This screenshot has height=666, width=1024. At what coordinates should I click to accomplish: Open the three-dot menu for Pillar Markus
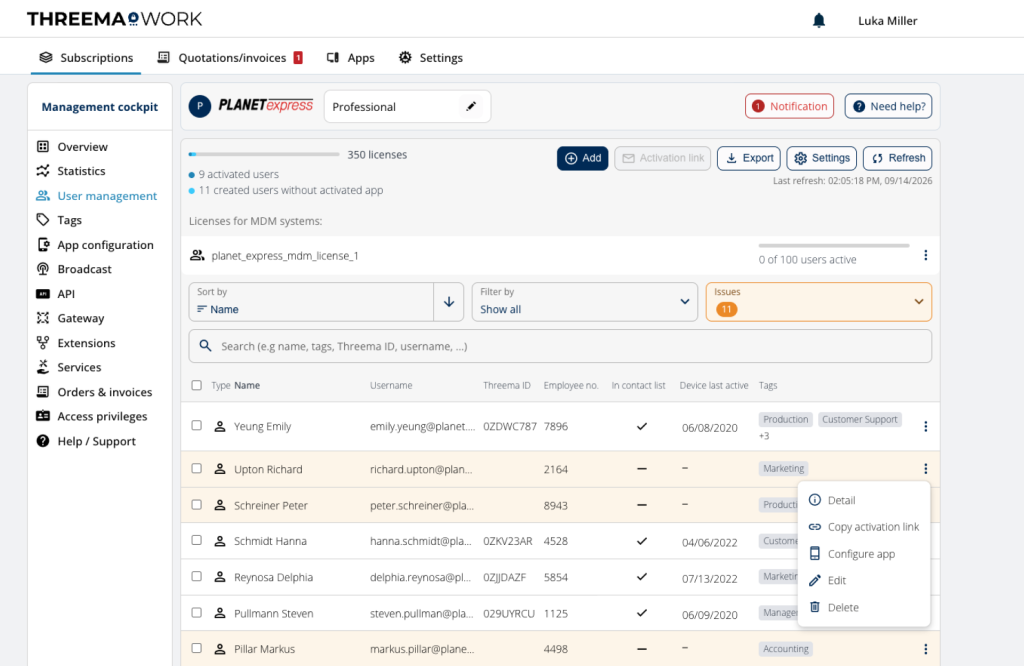pos(925,649)
